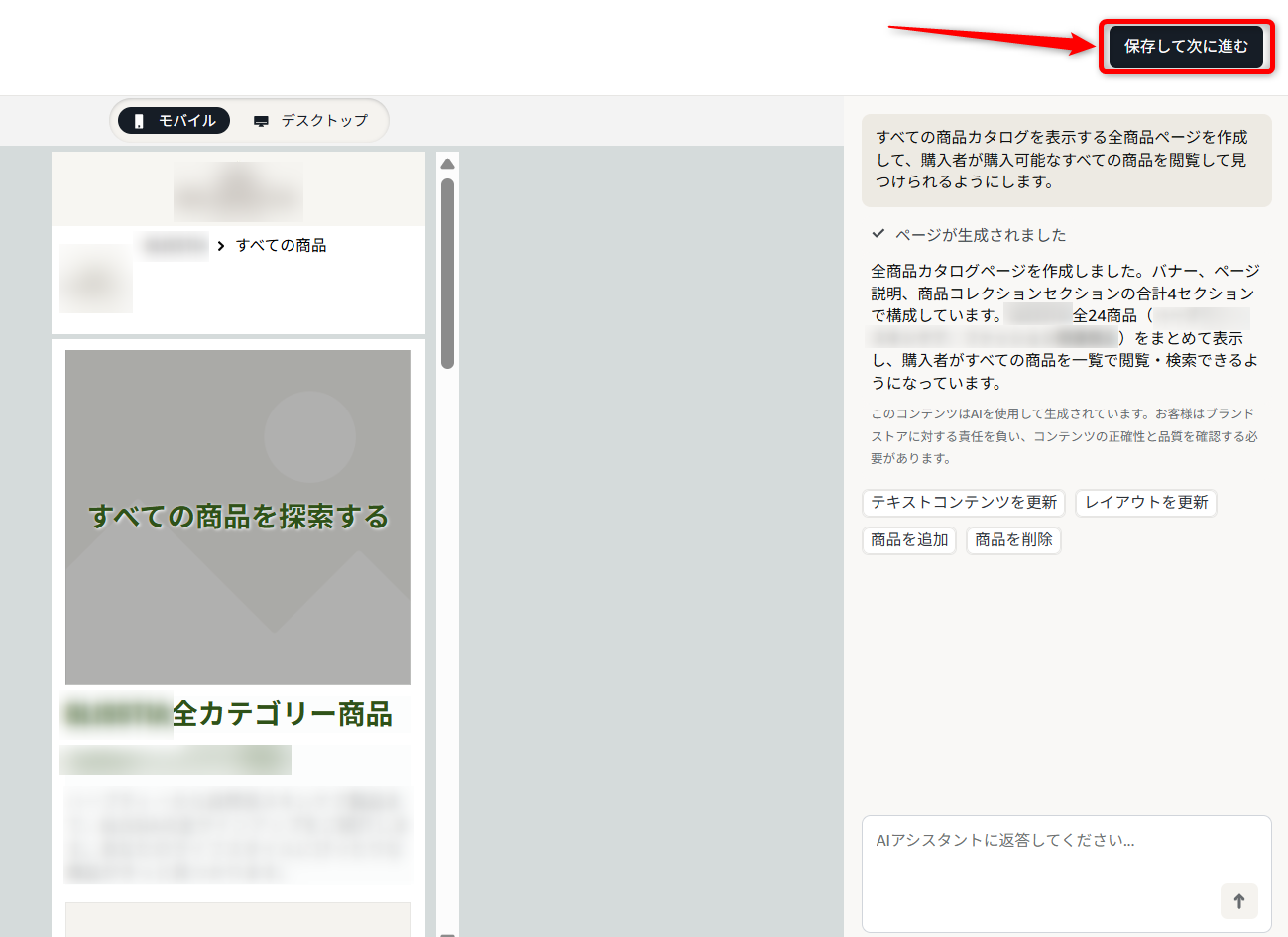The image size is (1288, 937).
Task: Click the user prompt message bubble
Action: click(1066, 160)
